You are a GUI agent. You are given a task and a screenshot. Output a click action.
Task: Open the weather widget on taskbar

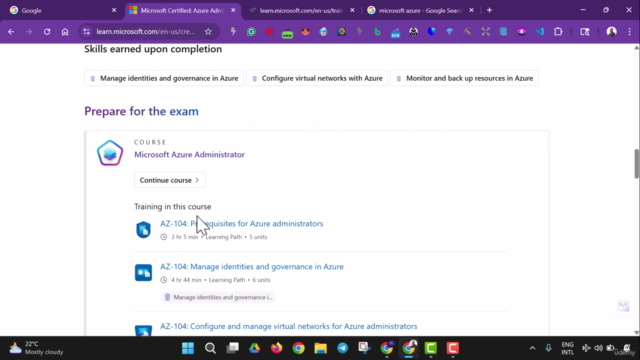tap(37, 348)
